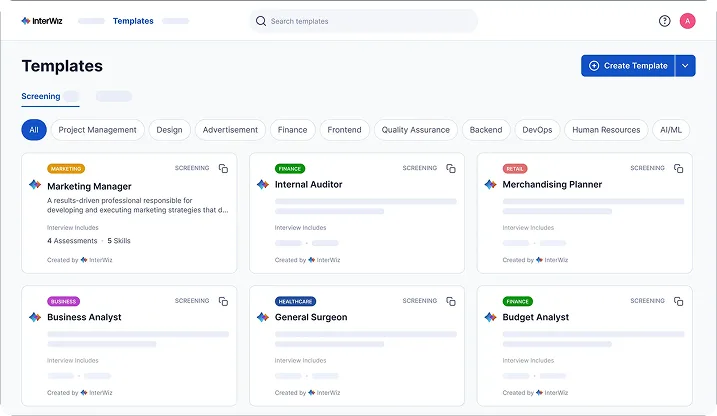Filter by Project Management
717x416 pixels.
(x=97, y=130)
